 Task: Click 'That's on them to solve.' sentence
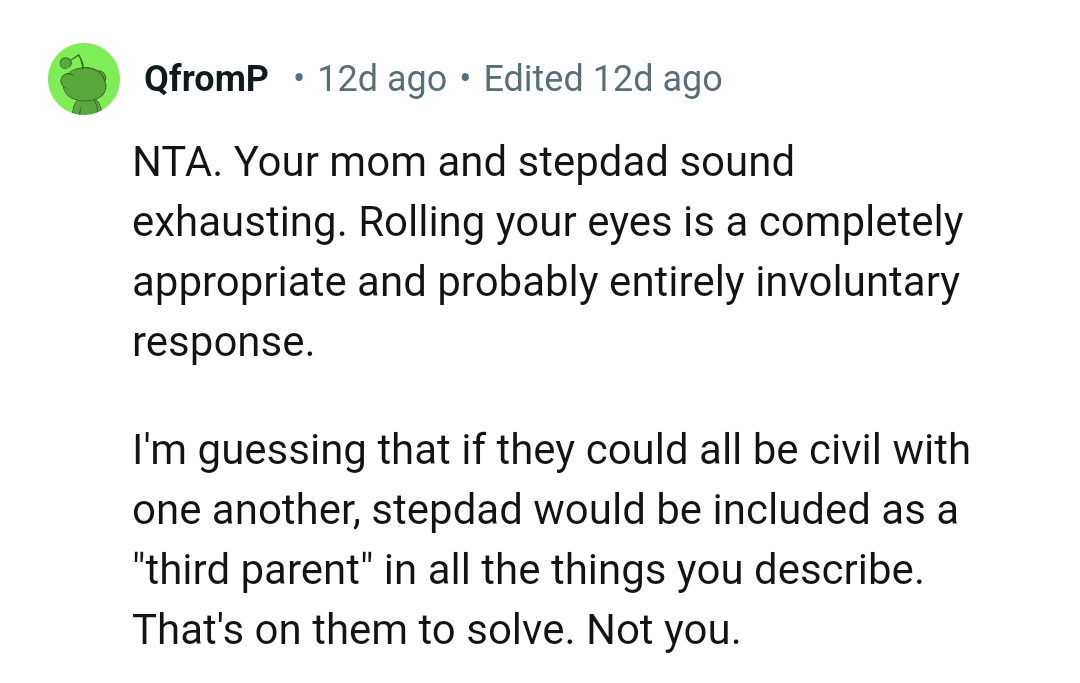point(354,630)
